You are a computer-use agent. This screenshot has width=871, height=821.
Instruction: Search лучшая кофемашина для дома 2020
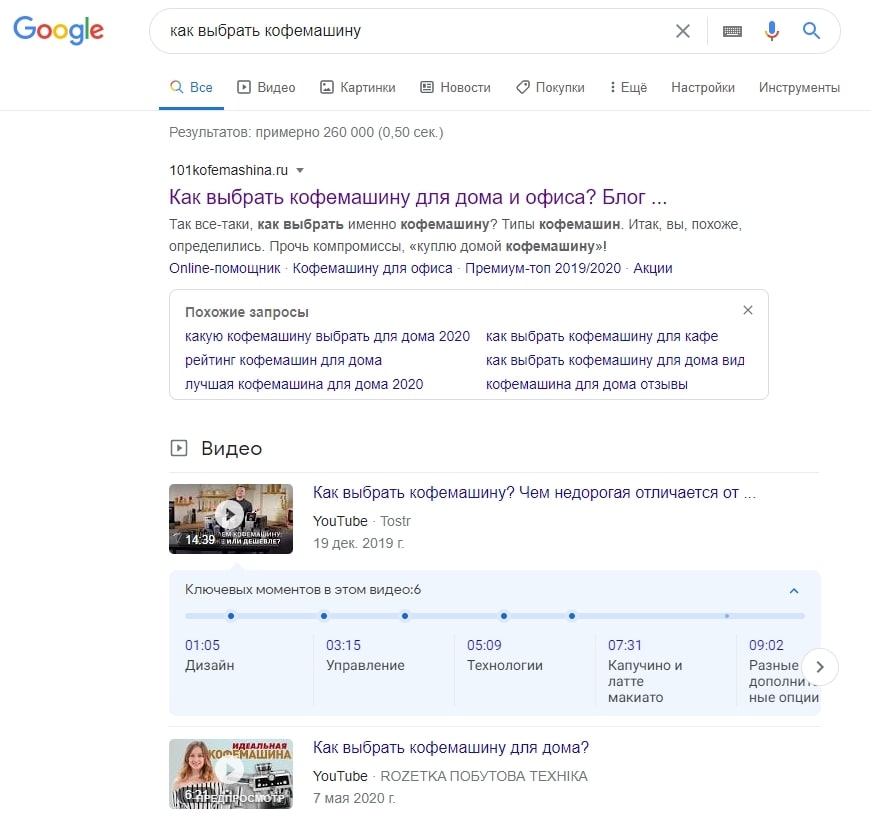click(x=304, y=384)
